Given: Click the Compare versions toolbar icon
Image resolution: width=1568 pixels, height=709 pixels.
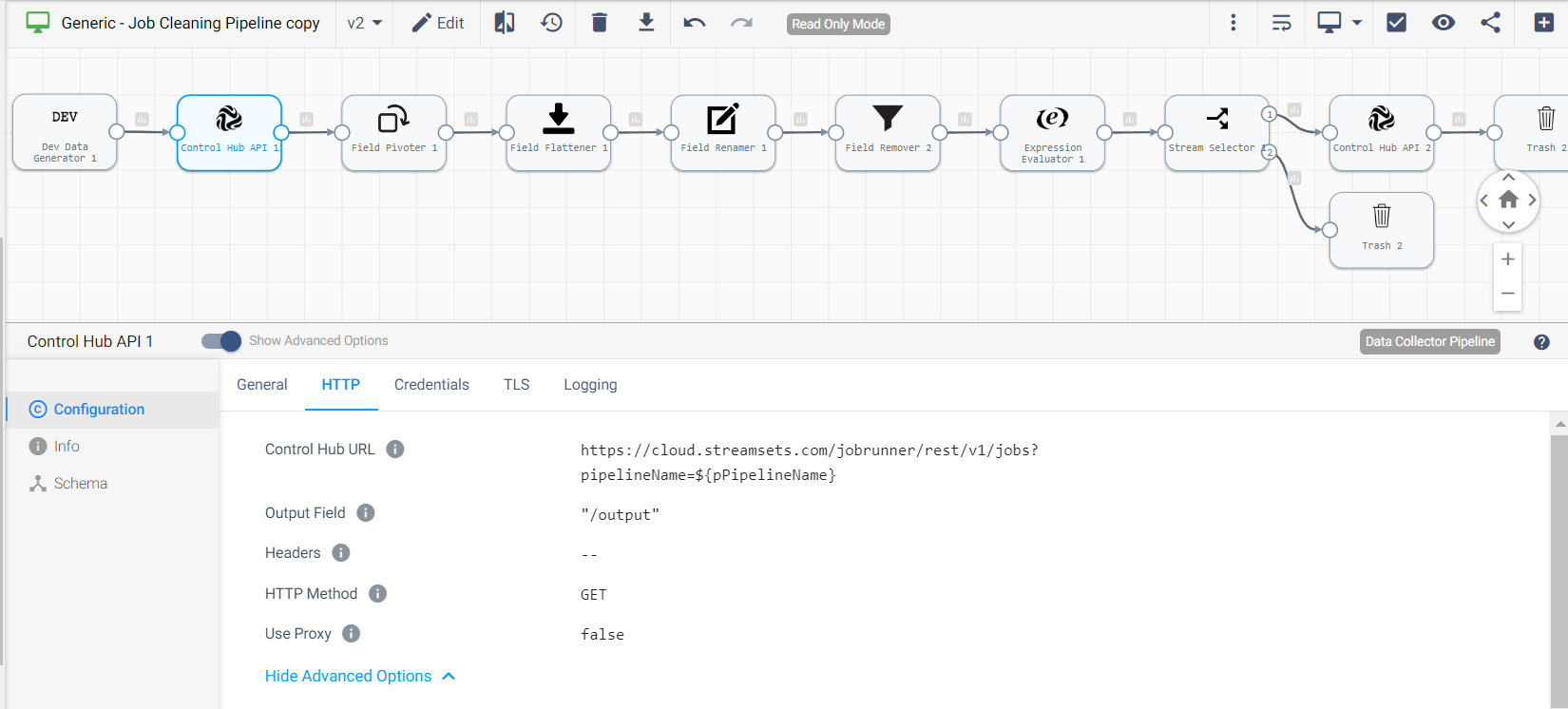Looking at the screenshot, I should [505, 23].
